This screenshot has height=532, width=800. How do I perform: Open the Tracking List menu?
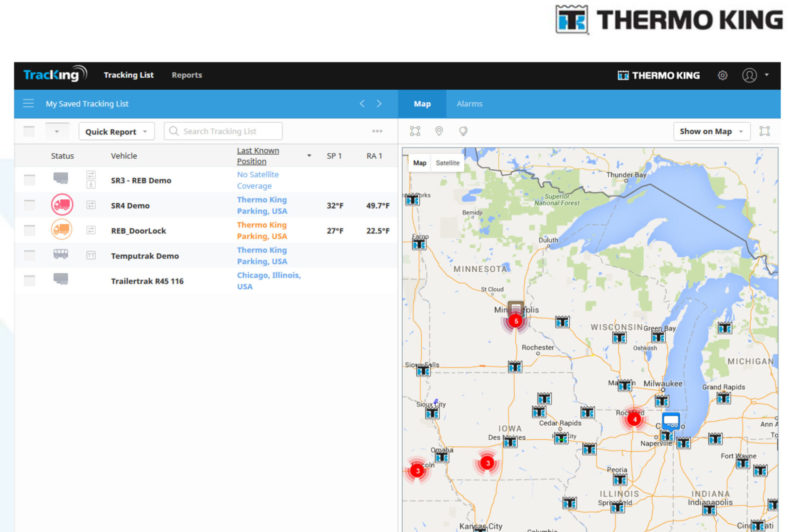129,75
